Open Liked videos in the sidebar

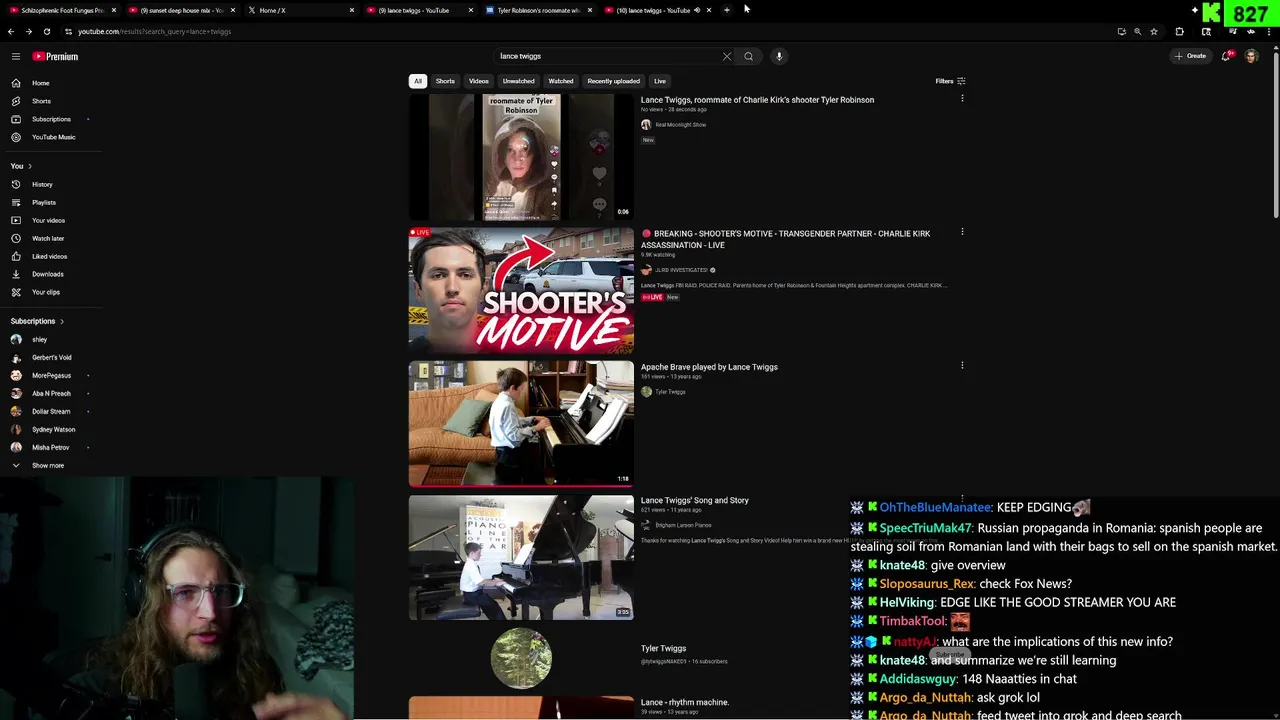click(x=50, y=256)
